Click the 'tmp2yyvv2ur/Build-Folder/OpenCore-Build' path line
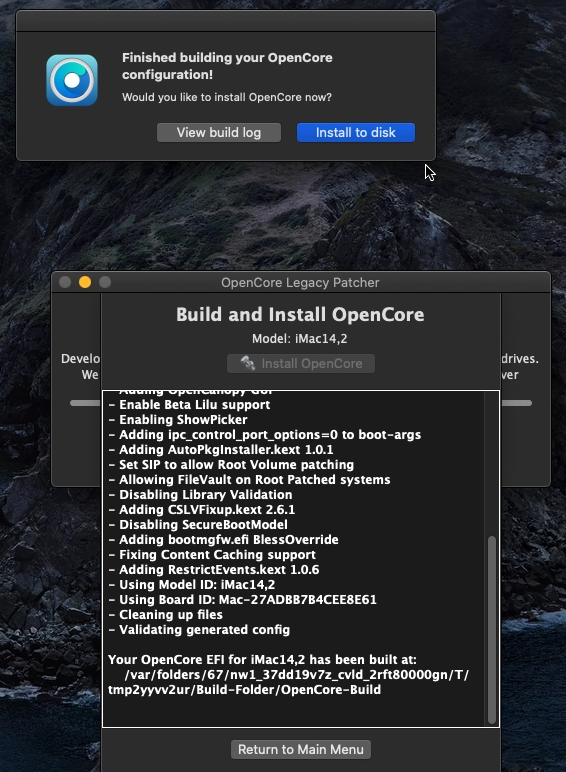This screenshot has width=566, height=772. (244, 690)
